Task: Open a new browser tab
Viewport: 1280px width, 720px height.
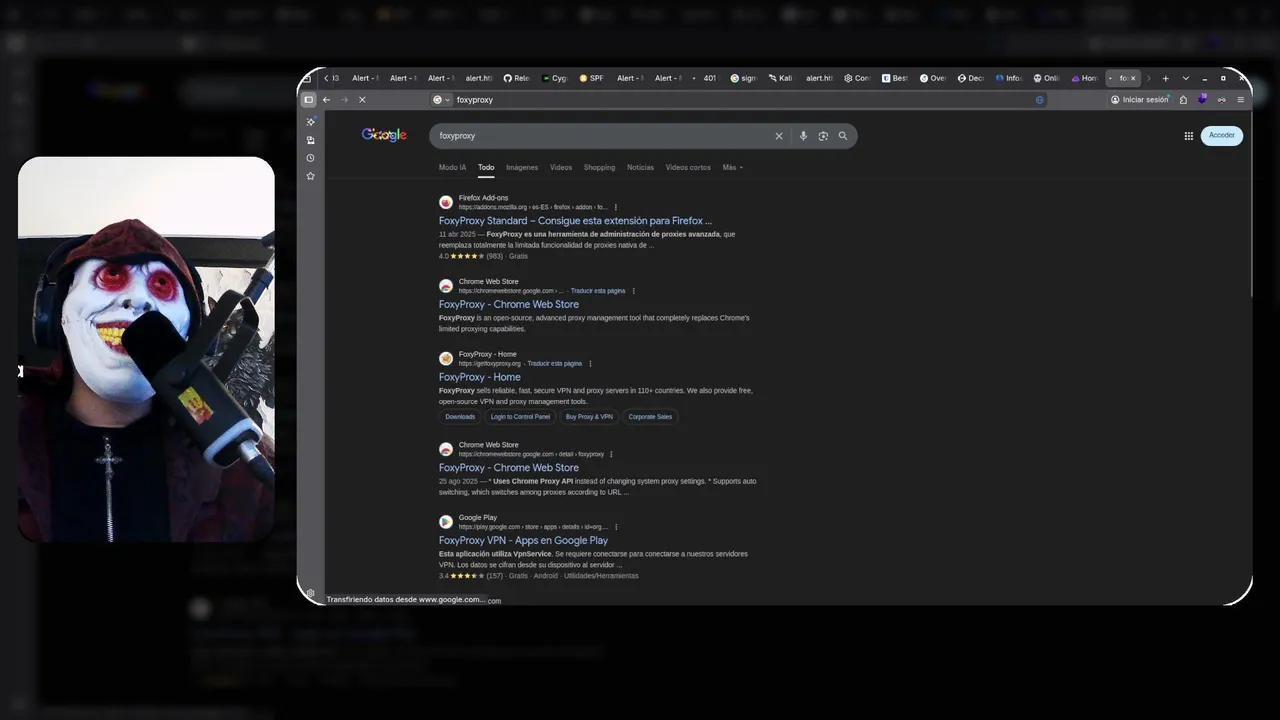Action: [x=1165, y=78]
